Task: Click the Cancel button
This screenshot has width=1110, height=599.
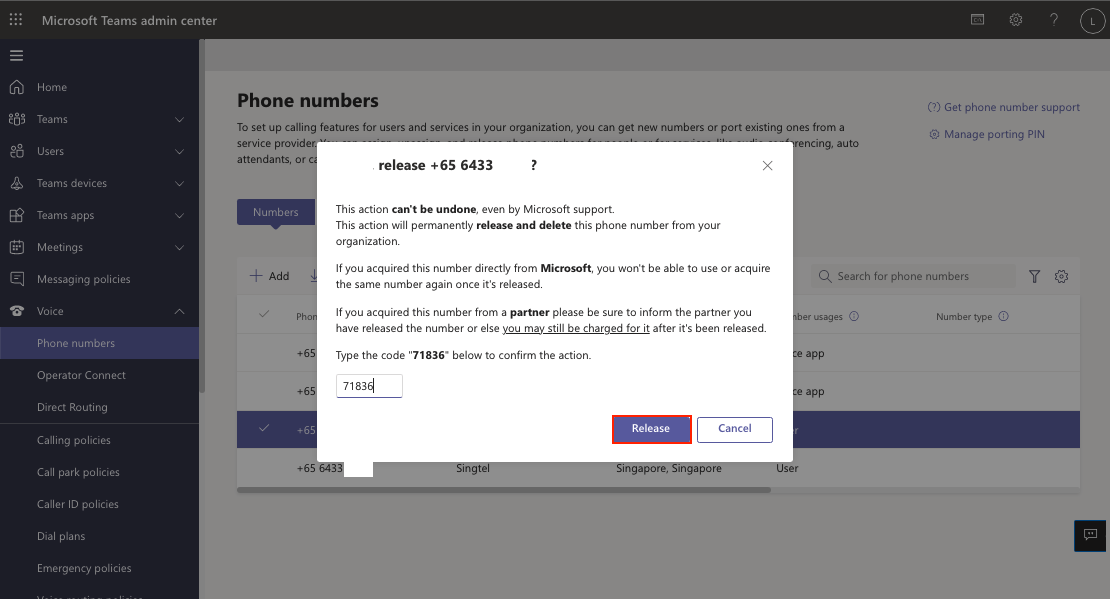Action: 734,429
